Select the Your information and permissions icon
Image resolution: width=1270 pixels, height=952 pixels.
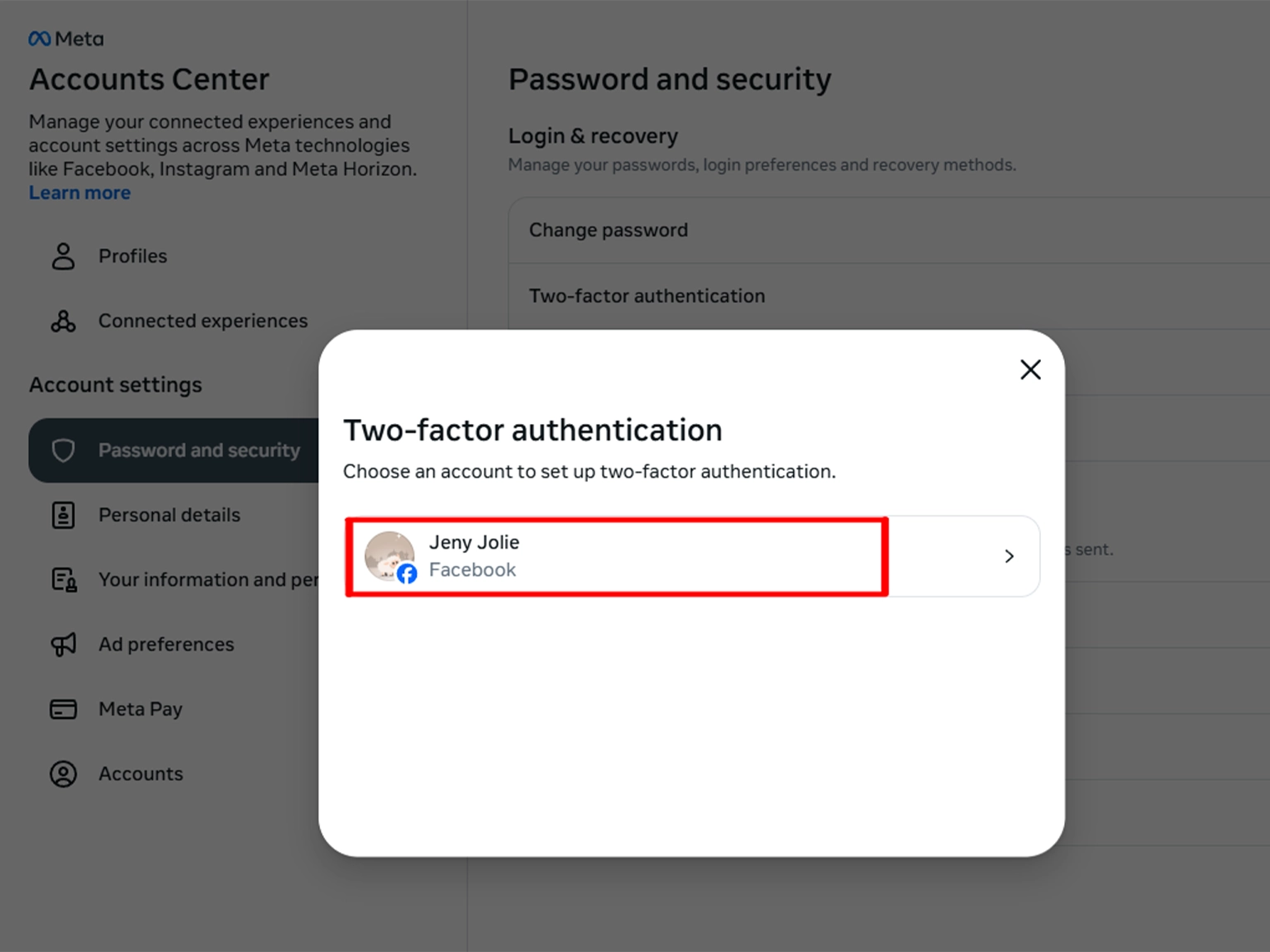tap(63, 579)
